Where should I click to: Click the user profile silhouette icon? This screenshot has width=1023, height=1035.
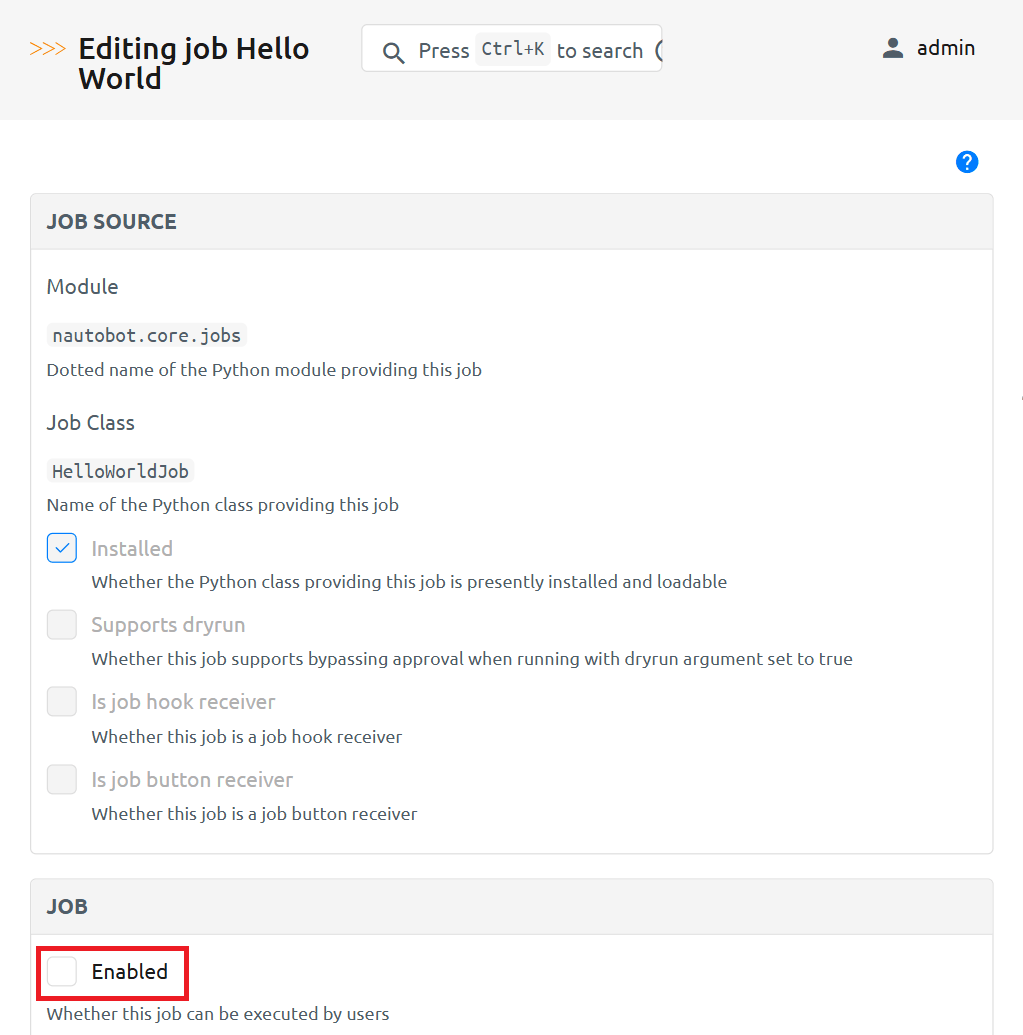point(893,48)
